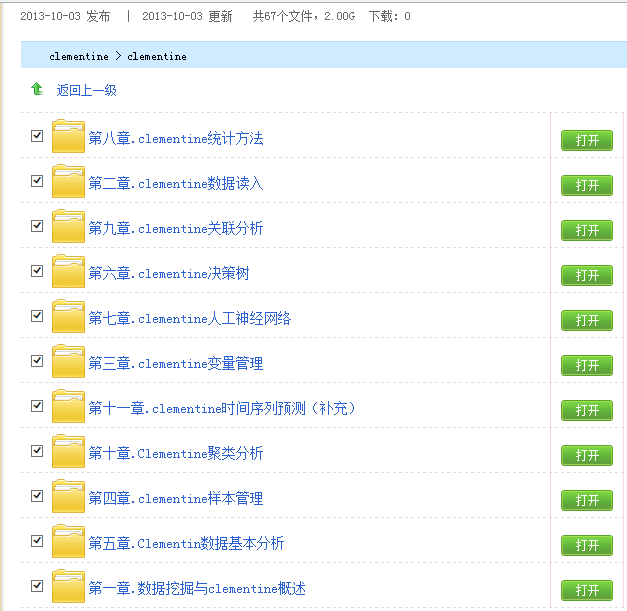Toggle checkbox for 第十一章 时间序列预测
The image size is (627, 611).
(37, 406)
